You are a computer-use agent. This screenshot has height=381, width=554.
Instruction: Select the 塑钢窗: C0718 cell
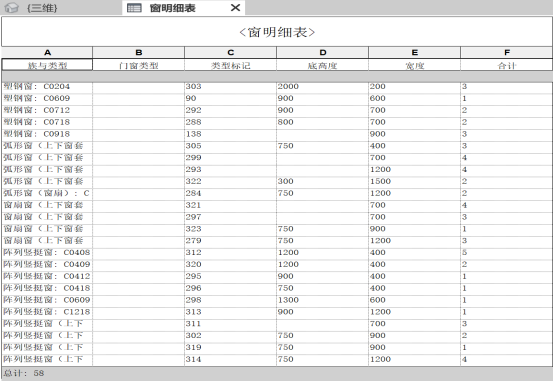[47, 122]
